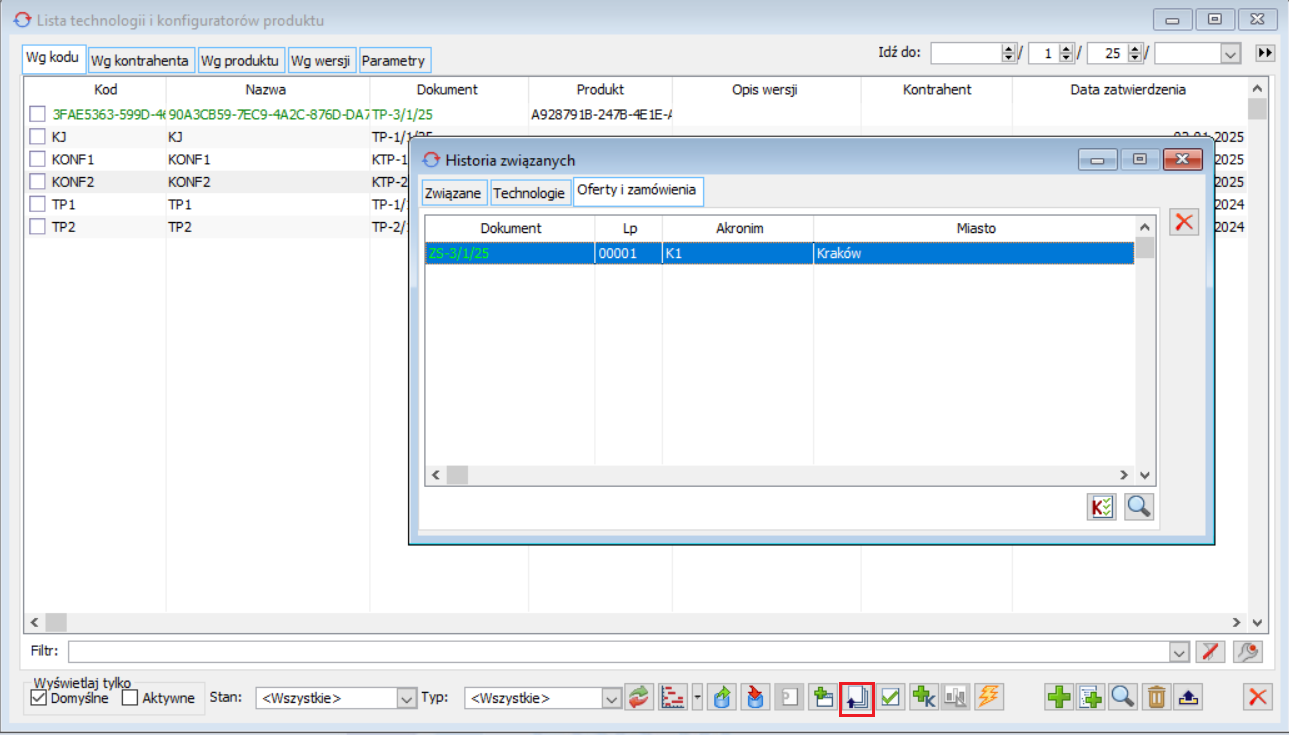Open the structure chart toolbar icon
Viewport: 1289px width, 735px height.
pyautogui.click(x=674, y=697)
